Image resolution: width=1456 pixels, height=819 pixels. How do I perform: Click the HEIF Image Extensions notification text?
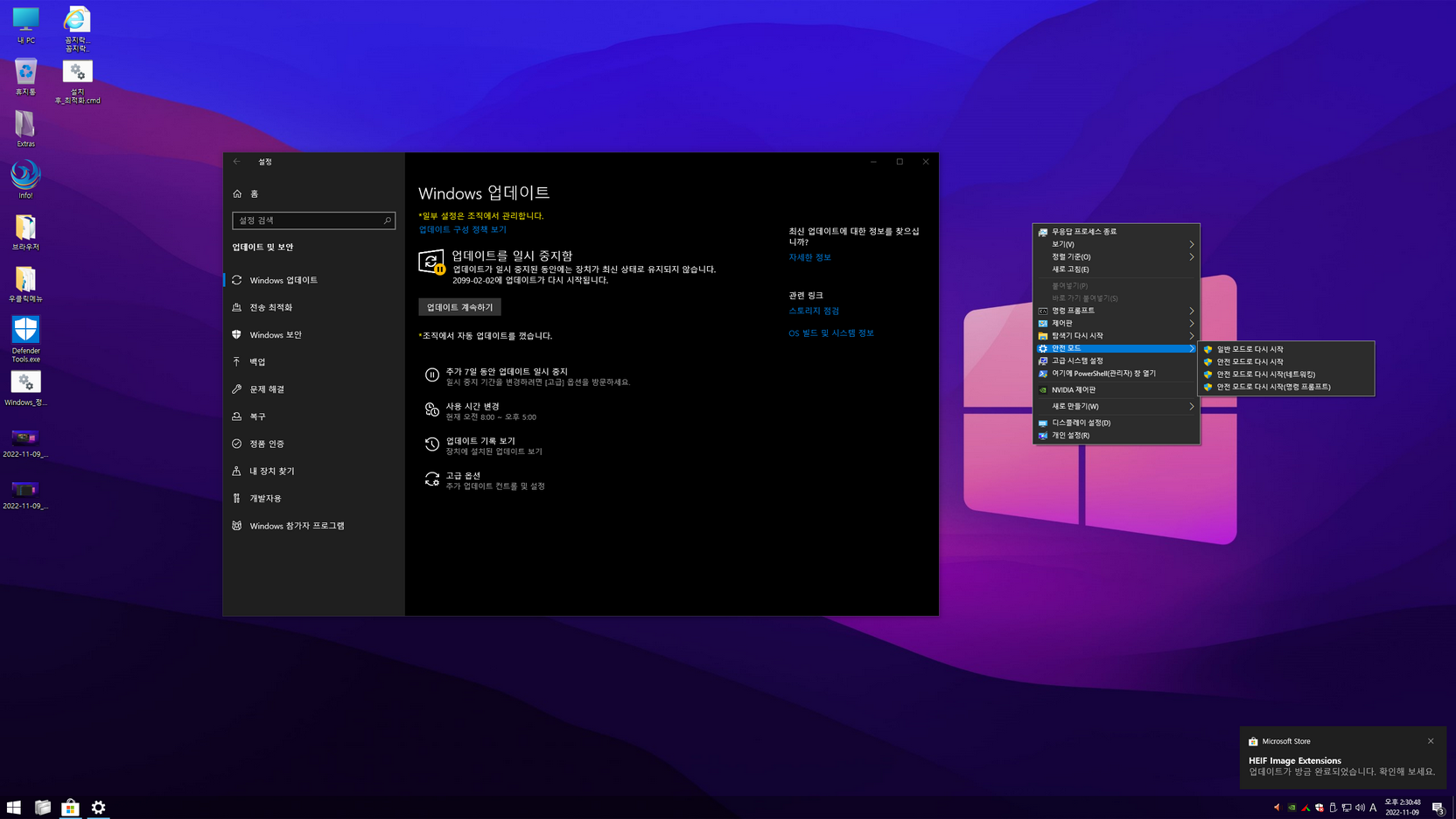point(1294,760)
